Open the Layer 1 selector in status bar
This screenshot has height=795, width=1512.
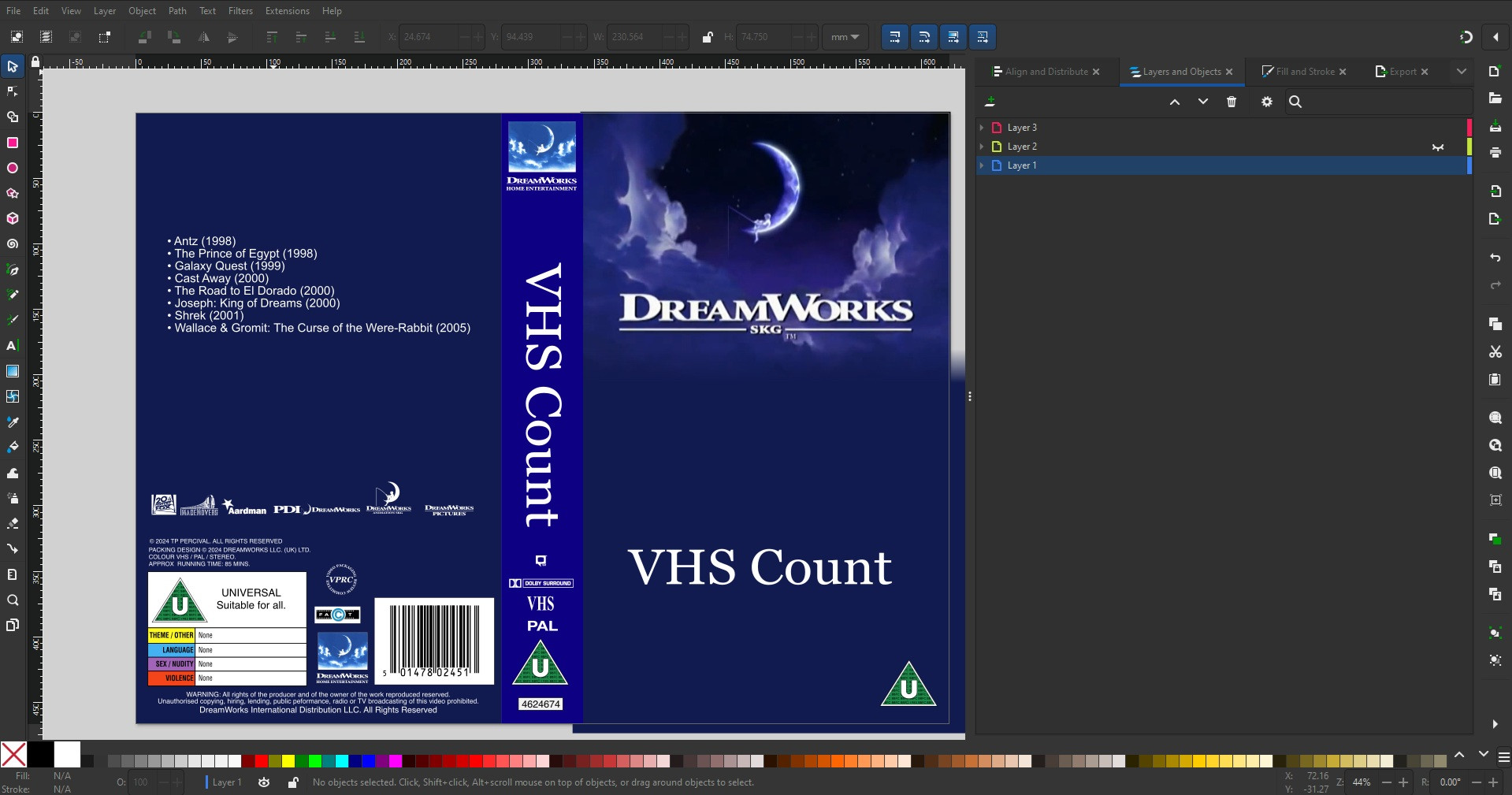pyautogui.click(x=226, y=782)
